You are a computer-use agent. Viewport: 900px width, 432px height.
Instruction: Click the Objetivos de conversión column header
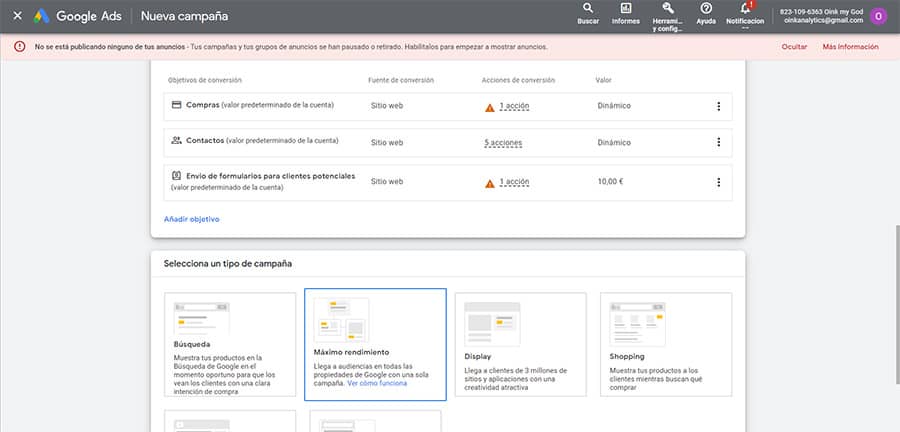pyautogui.click(x=205, y=80)
